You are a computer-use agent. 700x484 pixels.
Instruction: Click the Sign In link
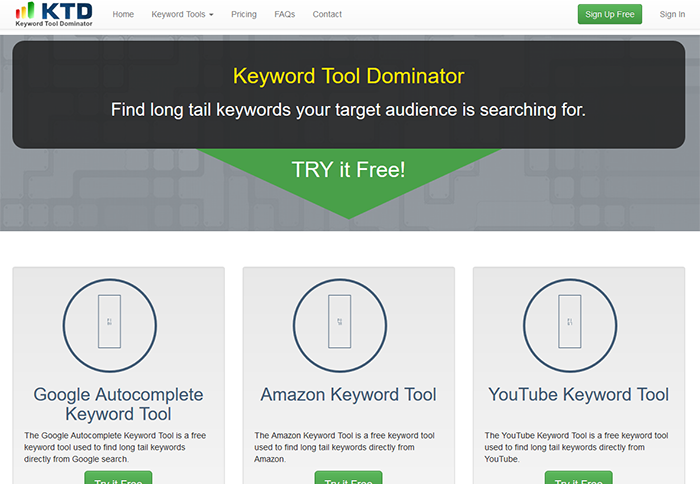672,14
